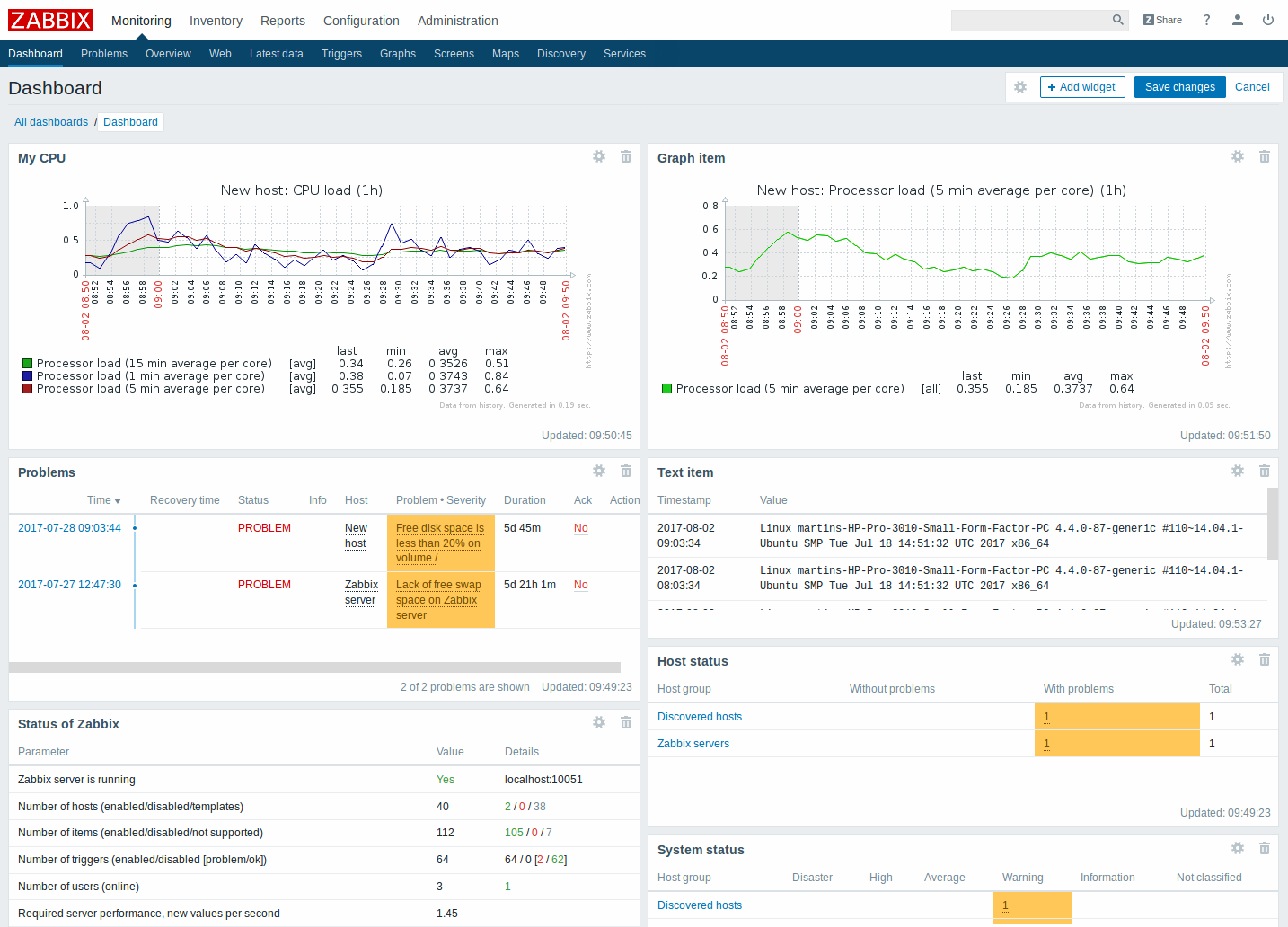Edit the Status of Zabbix widget gear
1288x927 pixels.
pyautogui.click(x=599, y=722)
